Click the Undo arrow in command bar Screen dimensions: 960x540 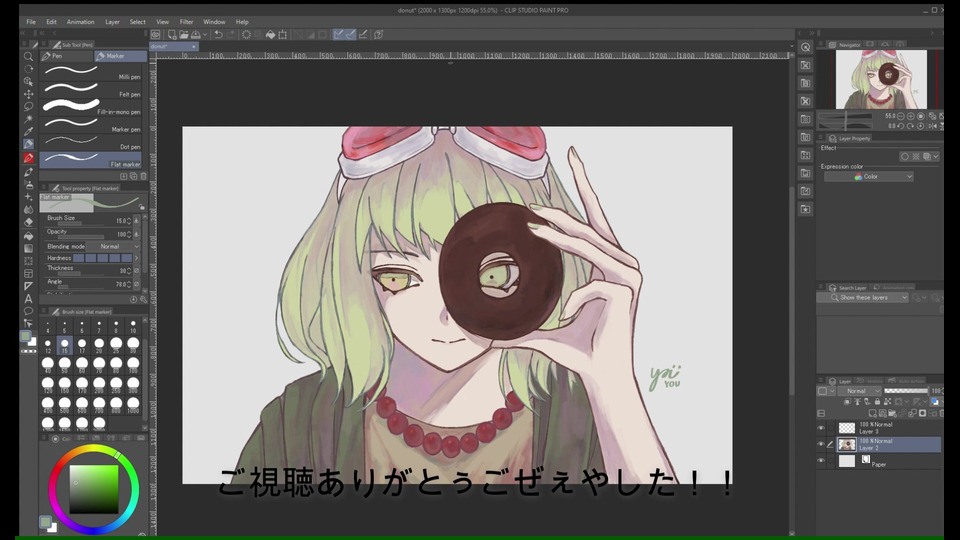(219, 35)
